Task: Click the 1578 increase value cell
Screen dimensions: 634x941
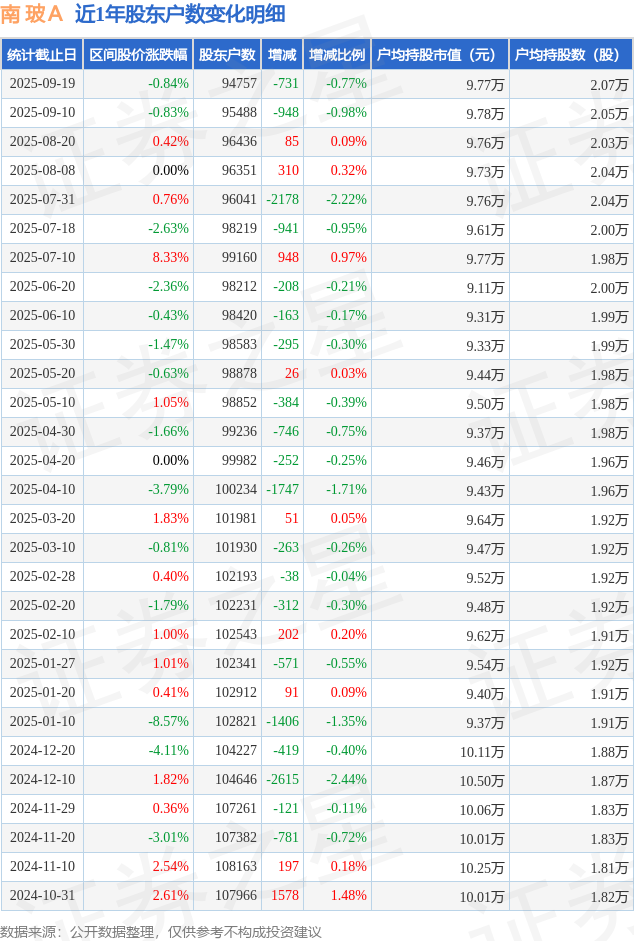Action: click(x=284, y=896)
